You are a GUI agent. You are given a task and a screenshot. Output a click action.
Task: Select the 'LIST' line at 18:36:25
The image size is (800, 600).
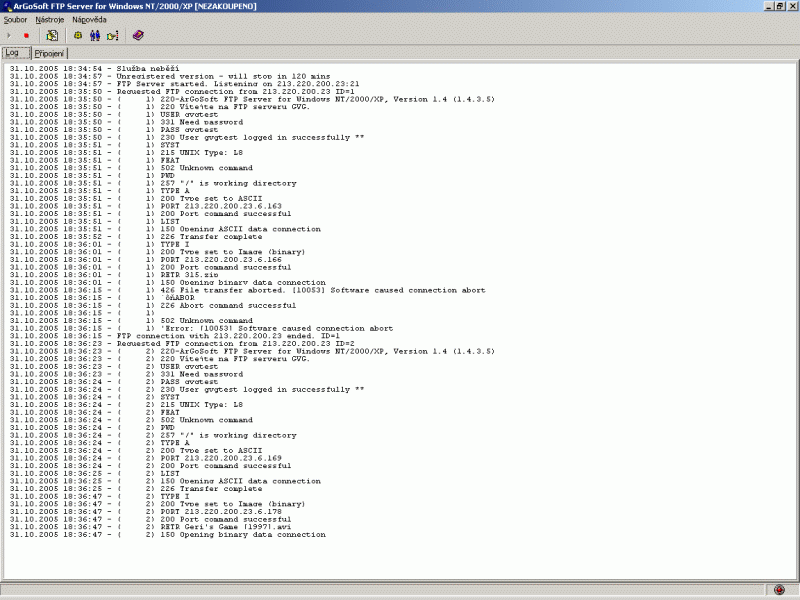(x=94, y=473)
